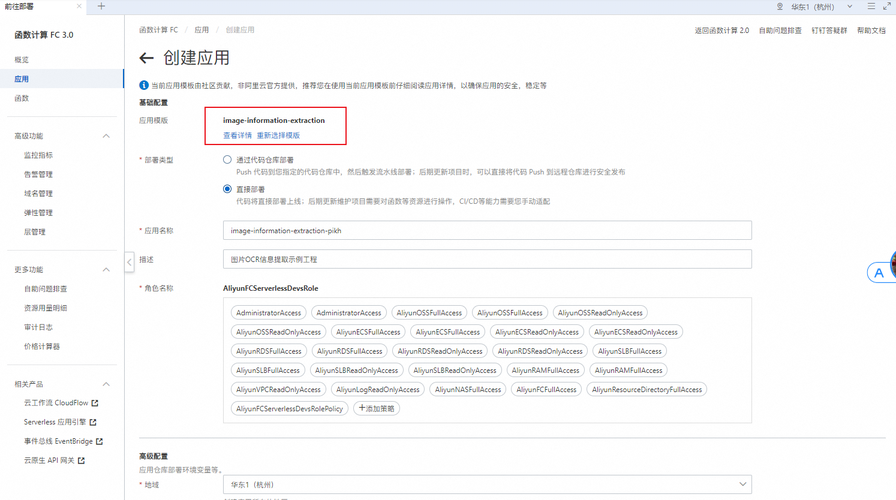896x500 pixels.
Task: Open 自助问题排查 in the sidebar
Action: click(x=46, y=289)
